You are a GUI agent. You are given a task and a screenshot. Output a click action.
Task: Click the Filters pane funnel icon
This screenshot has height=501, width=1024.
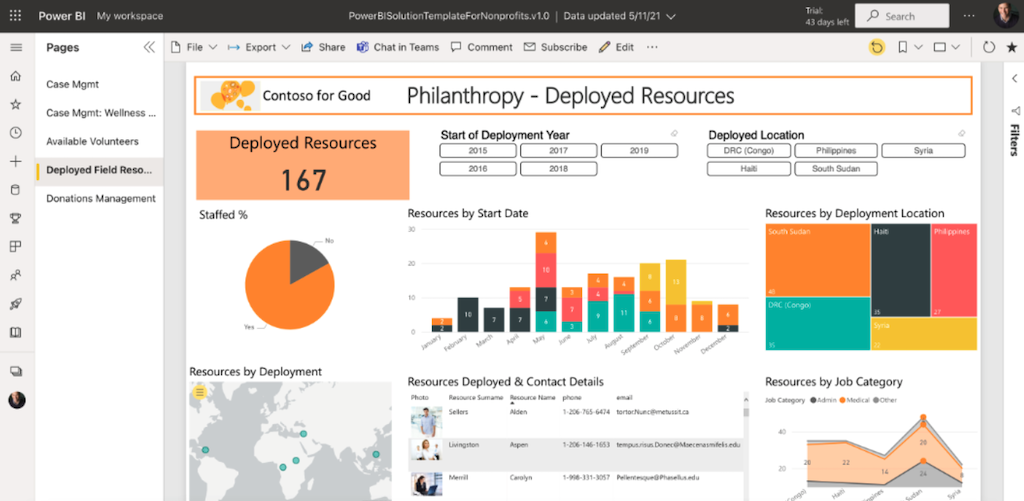pyautogui.click(x=1015, y=110)
